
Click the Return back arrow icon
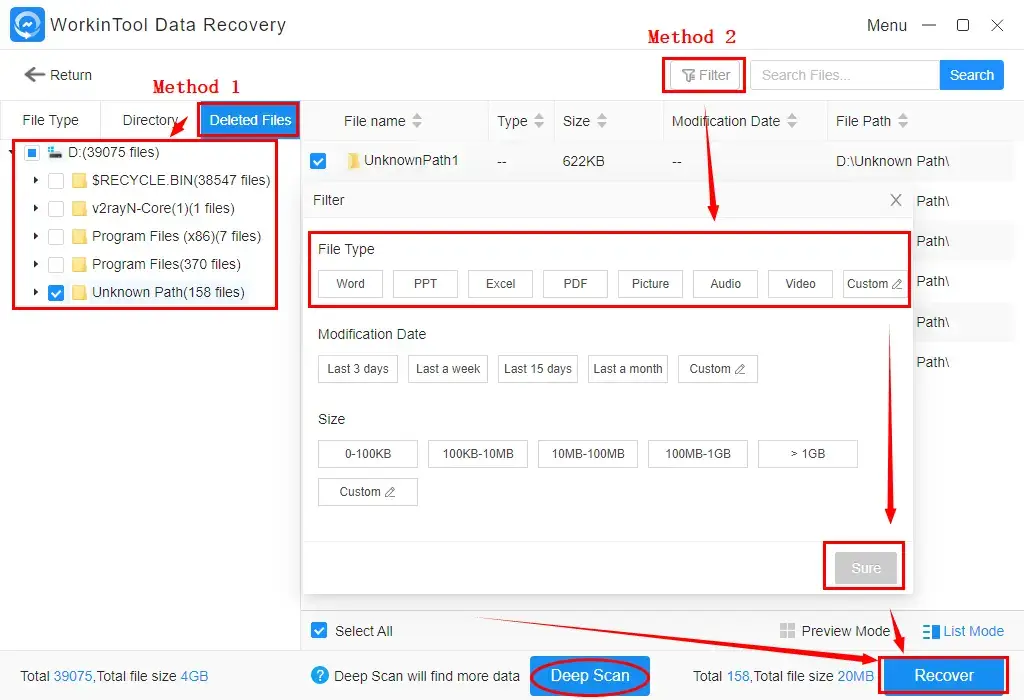click(35, 74)
